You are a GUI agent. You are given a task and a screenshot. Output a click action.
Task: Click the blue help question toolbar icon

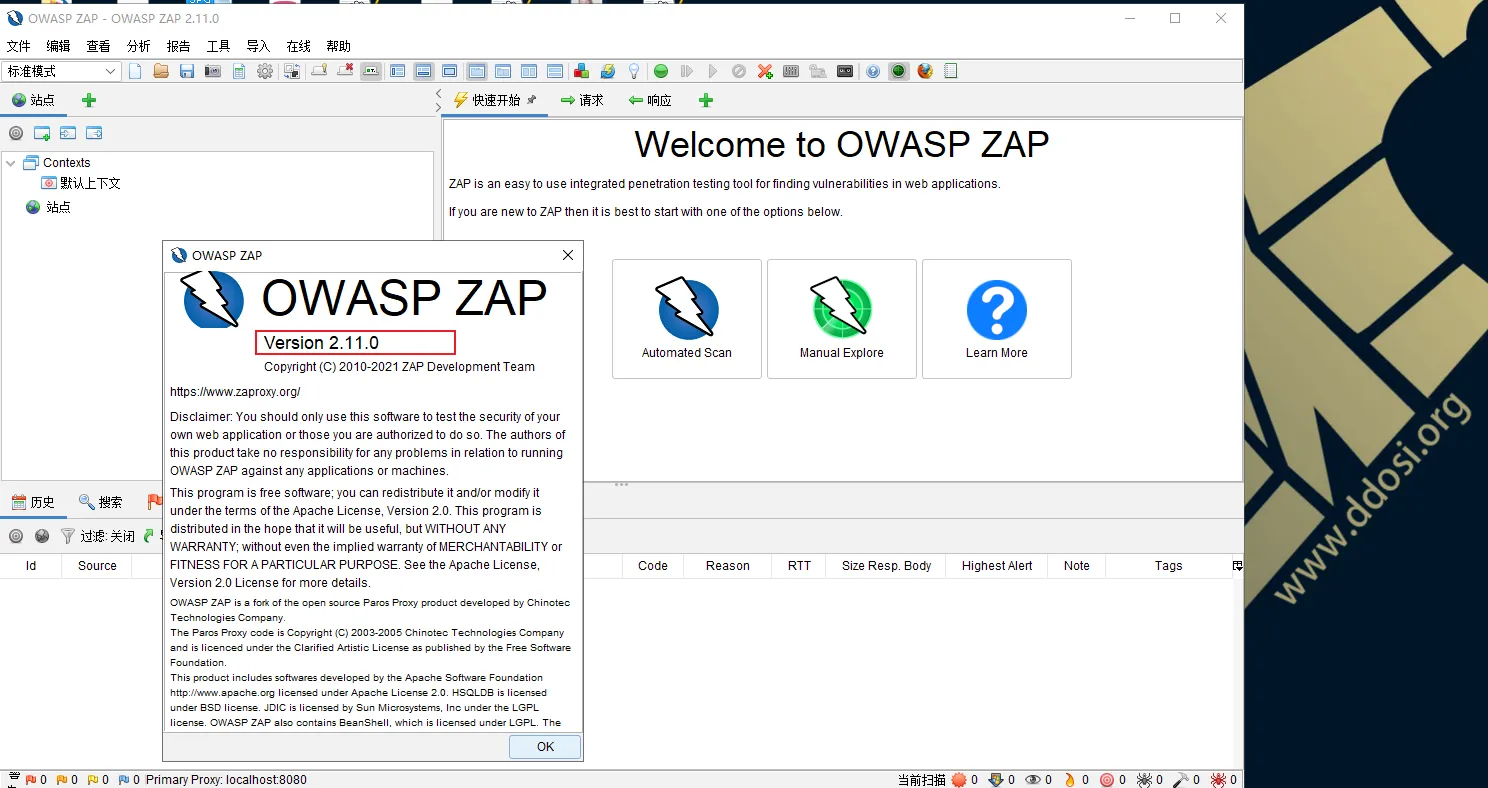click(873, 71)
